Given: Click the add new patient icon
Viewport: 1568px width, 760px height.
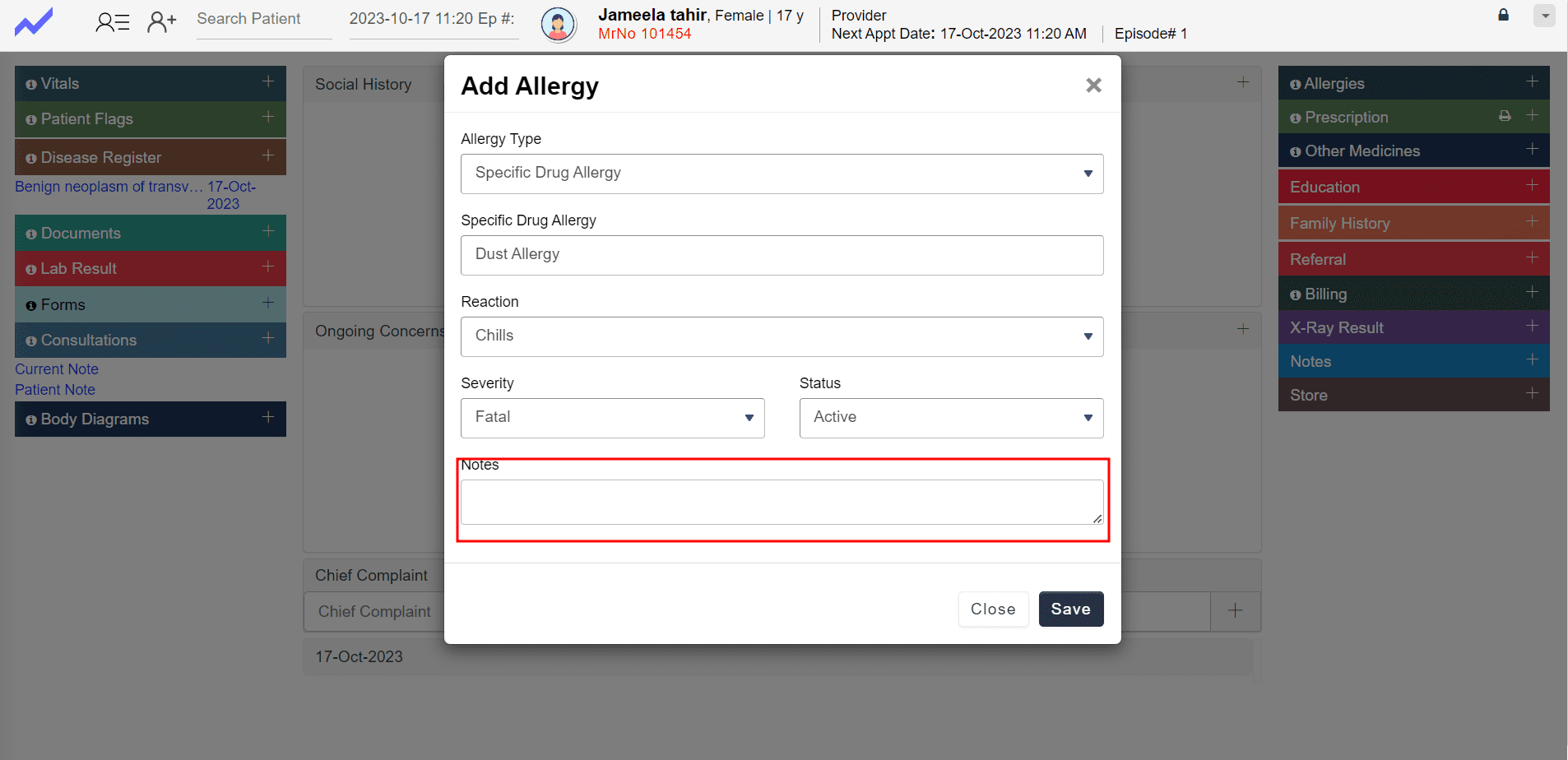Looking at the screenshot, I should point(161,22).
